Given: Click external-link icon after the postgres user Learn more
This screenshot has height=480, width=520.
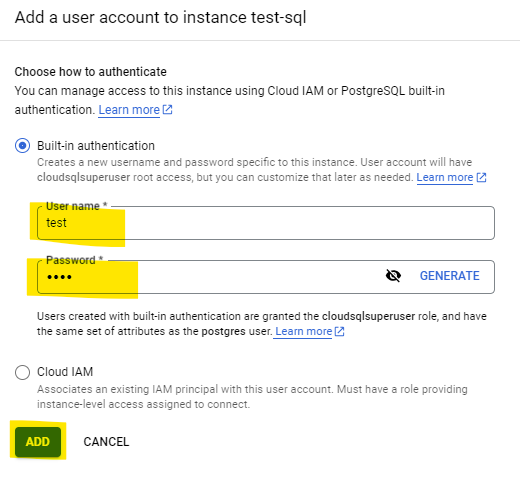Looking at the screenshot, I should [339, 331].
